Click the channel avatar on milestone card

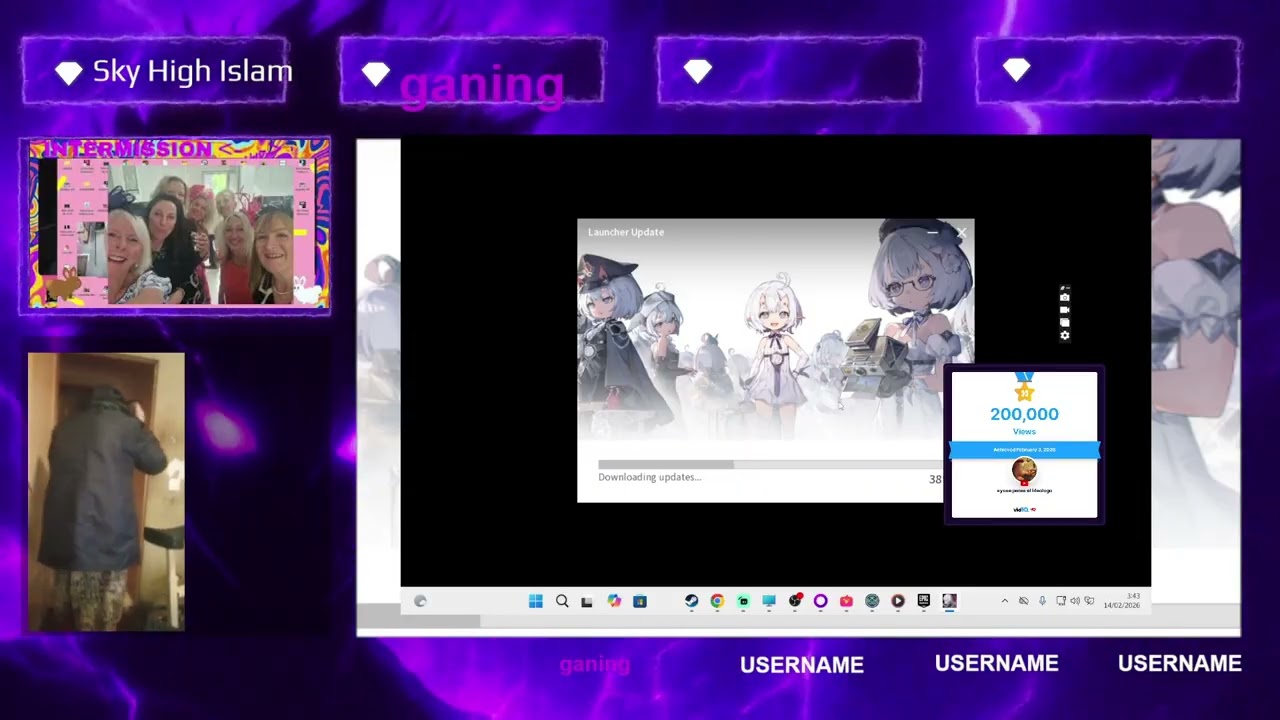[1024, 470]
